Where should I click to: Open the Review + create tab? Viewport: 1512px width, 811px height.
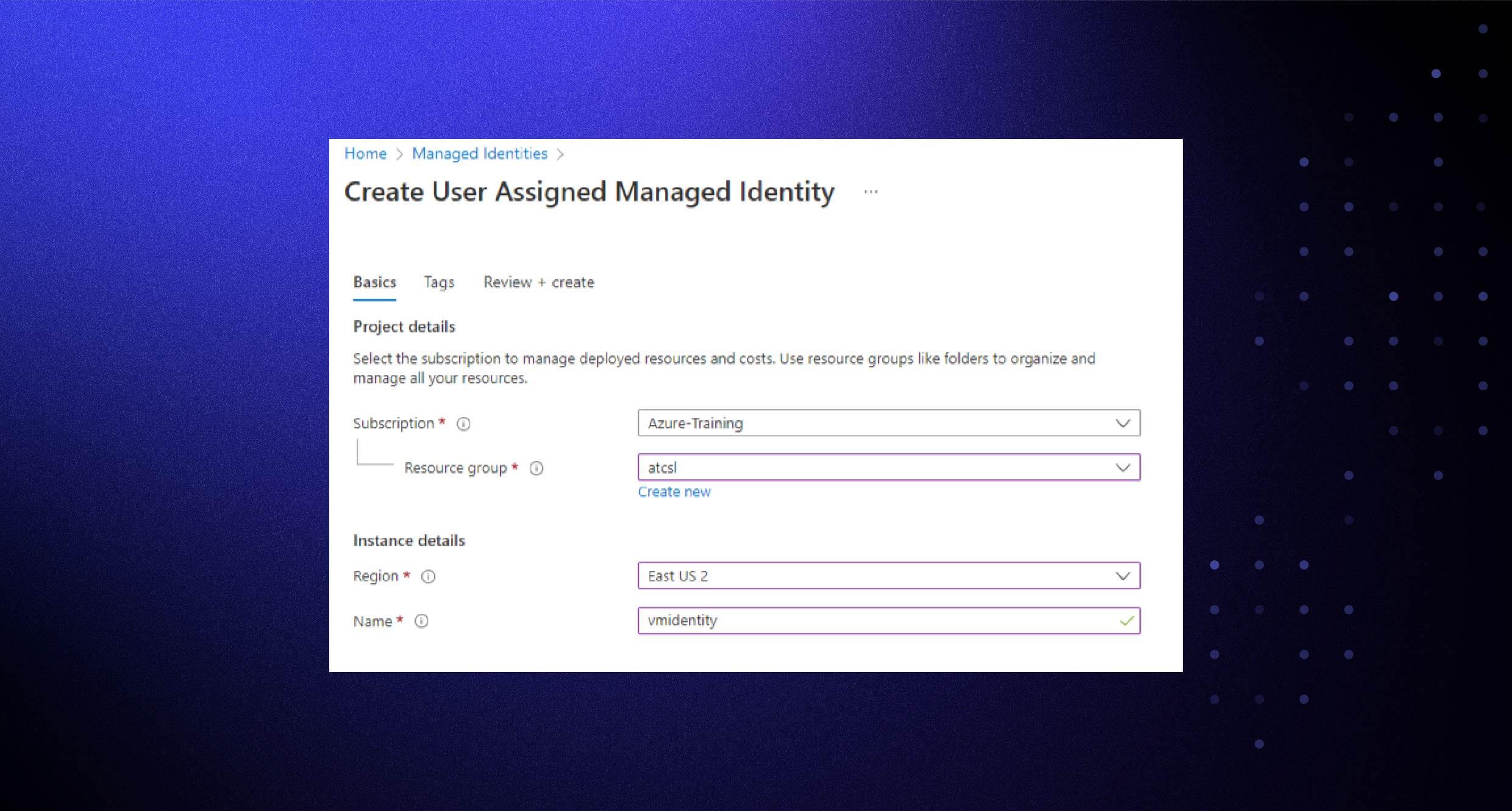coord(539,282)
